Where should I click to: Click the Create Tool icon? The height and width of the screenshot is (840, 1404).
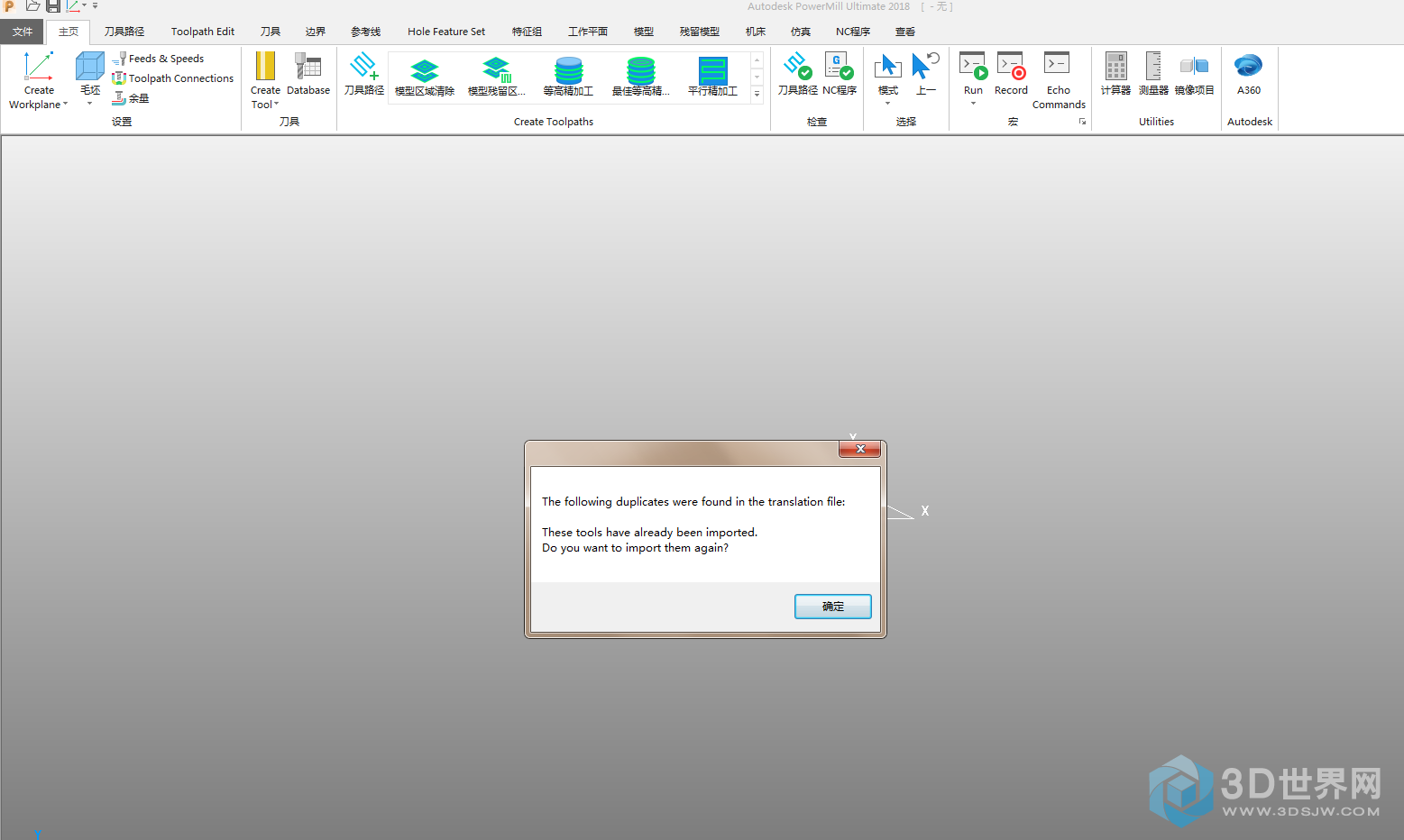(x=265, y=66)
